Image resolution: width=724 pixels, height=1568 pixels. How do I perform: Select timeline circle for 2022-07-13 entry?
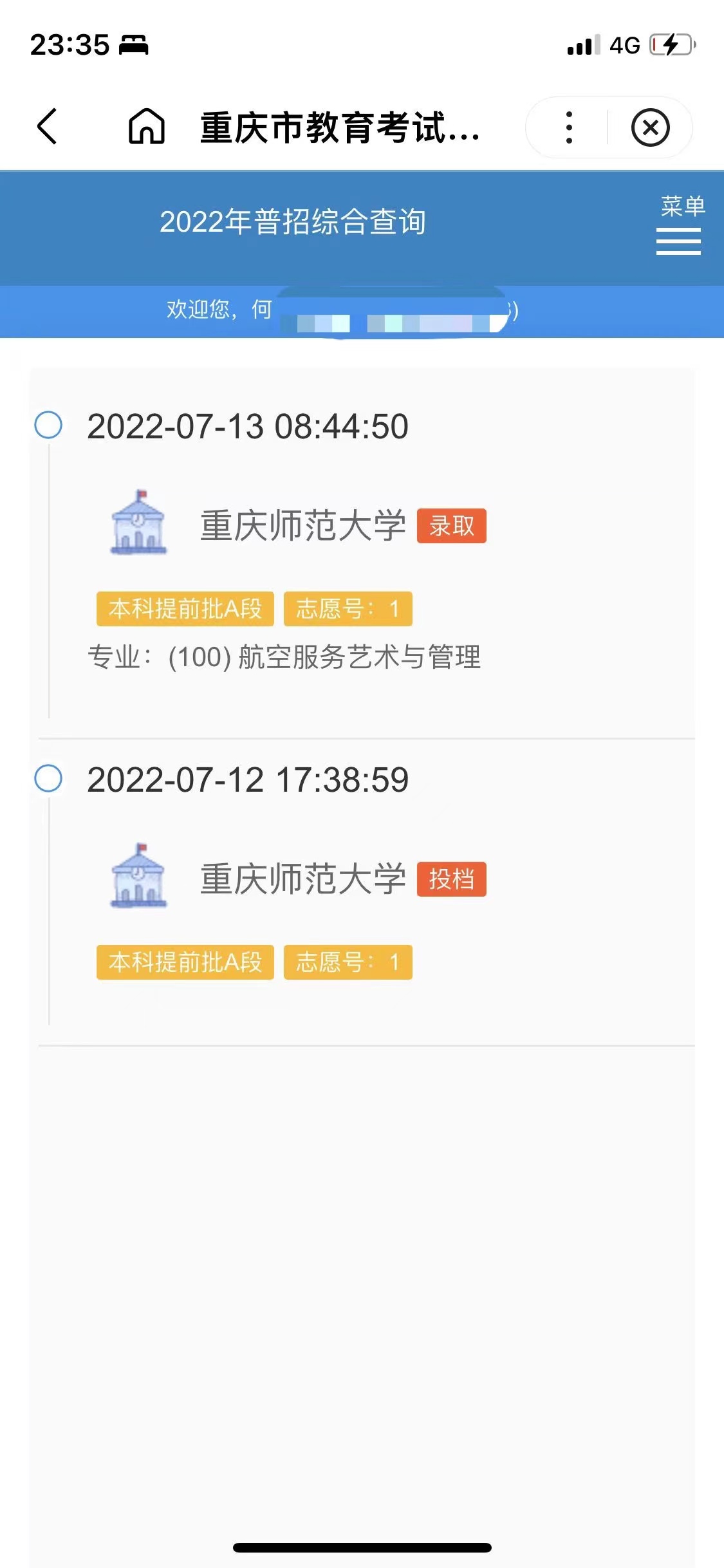coord(48,425)
